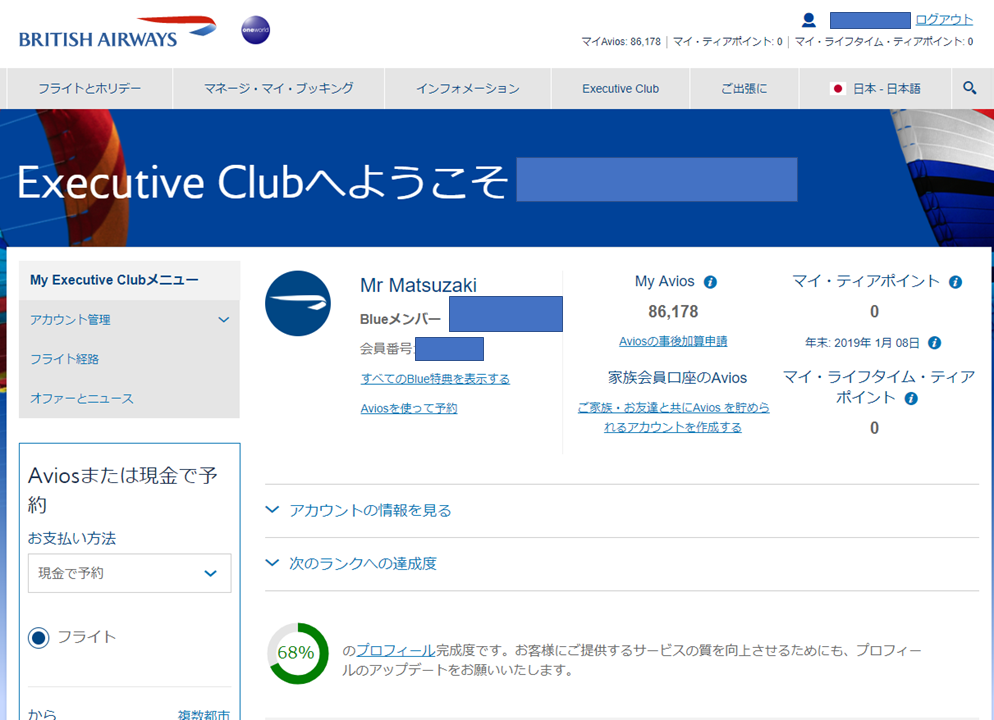Open the user profile icon
Screen dimensions: 994x720
[808, 20]
